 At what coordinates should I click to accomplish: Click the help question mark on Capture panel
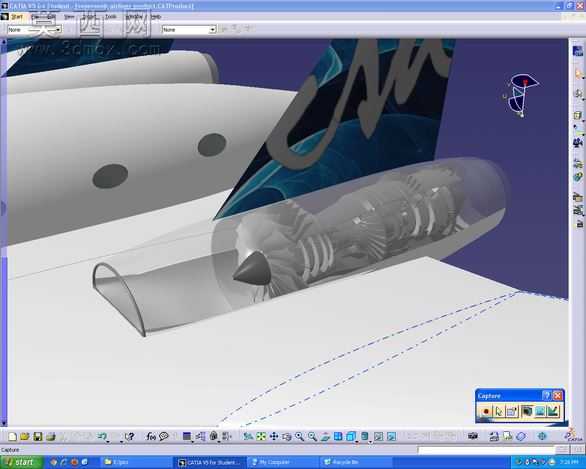546,395
